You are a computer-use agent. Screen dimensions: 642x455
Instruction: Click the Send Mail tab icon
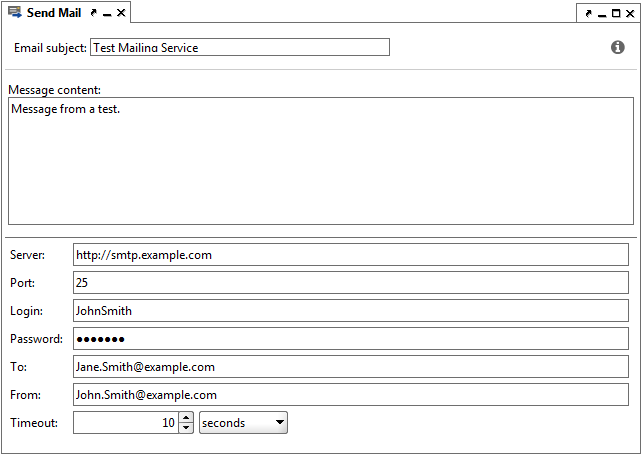15,12
